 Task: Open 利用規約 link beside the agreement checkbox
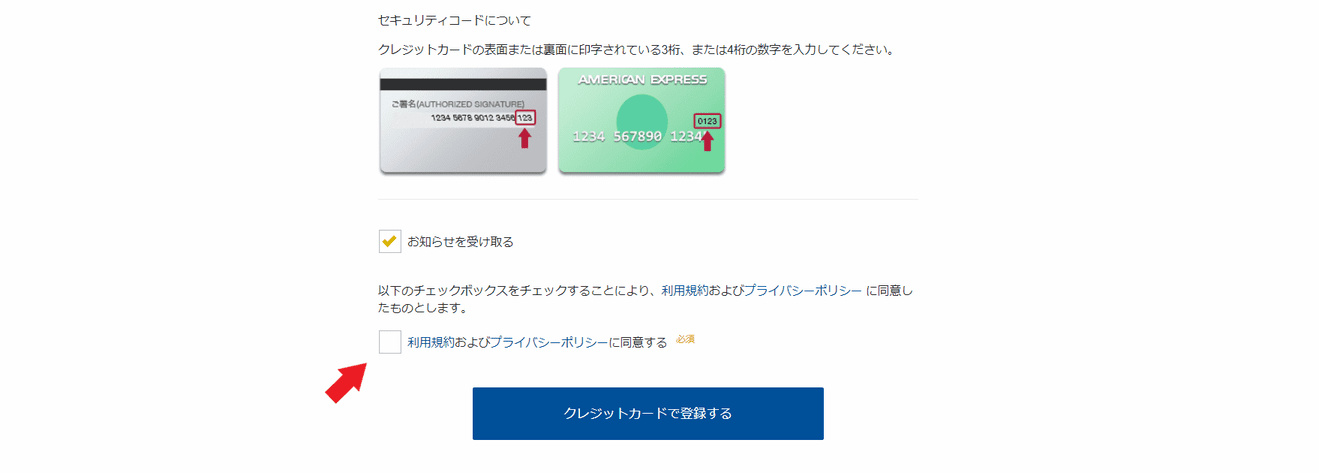tap(431, 342)
